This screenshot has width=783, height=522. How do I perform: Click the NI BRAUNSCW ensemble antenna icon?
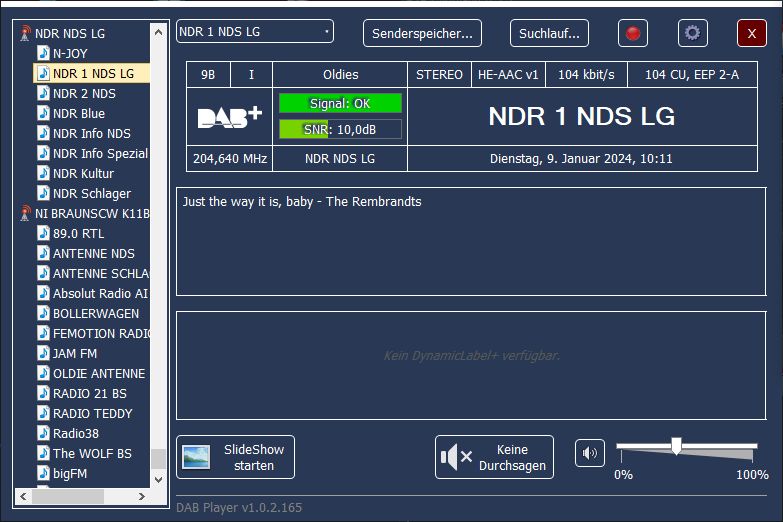click(25, 213)
